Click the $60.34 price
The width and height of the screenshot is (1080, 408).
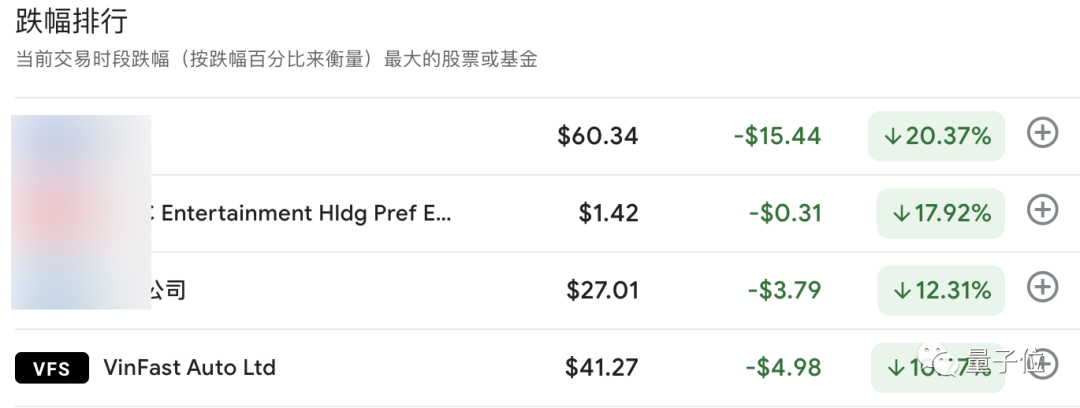pos(598,136)
